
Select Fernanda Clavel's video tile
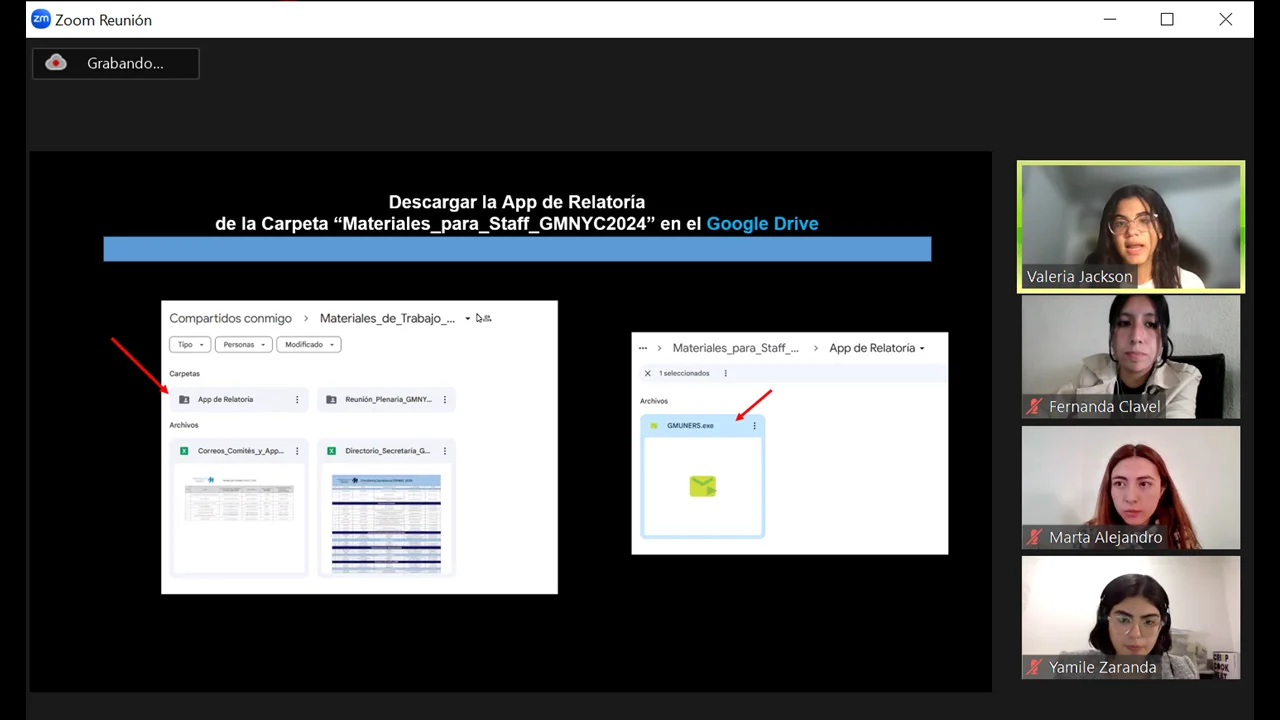coord(1130,356)
